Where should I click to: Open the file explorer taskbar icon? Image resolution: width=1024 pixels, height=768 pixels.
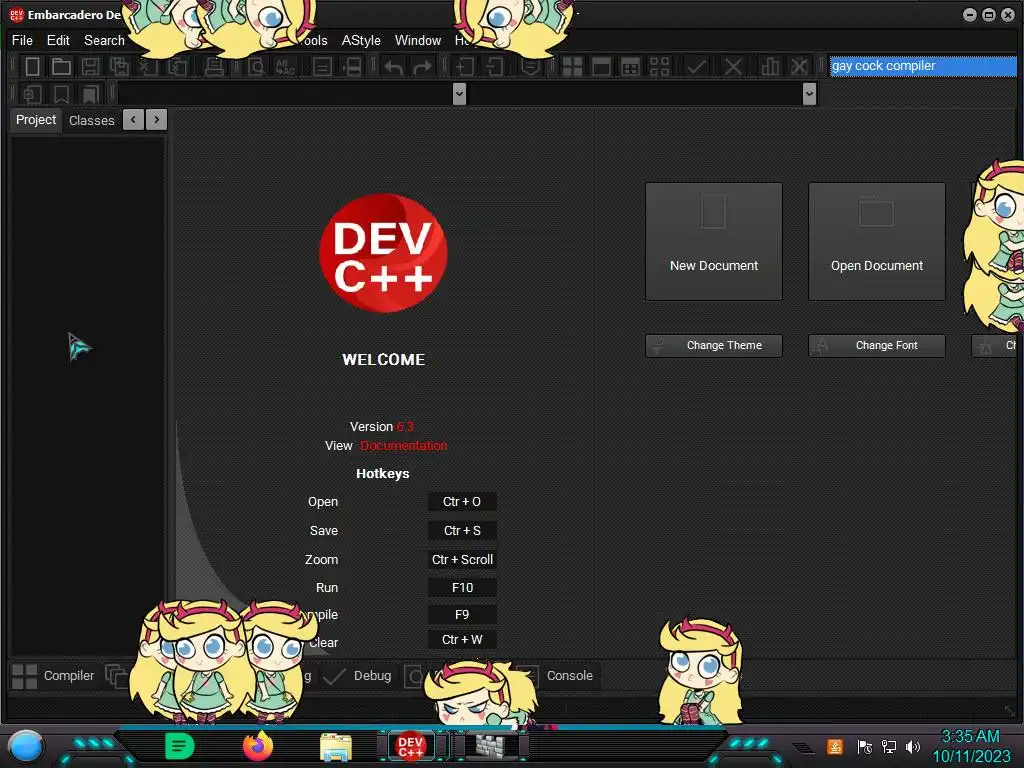click(336, 746)
